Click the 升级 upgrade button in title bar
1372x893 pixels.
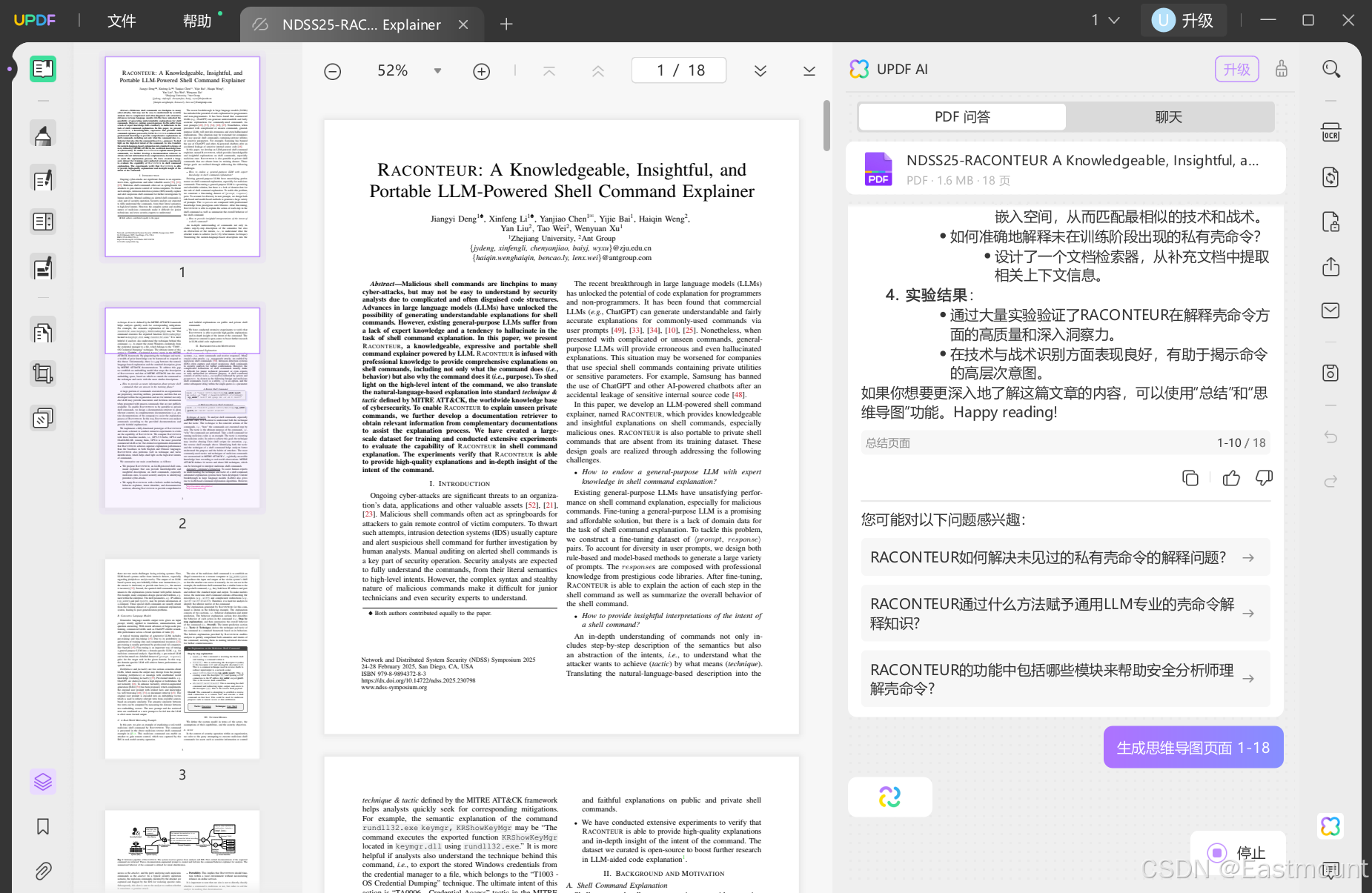tap(1183, 20)
